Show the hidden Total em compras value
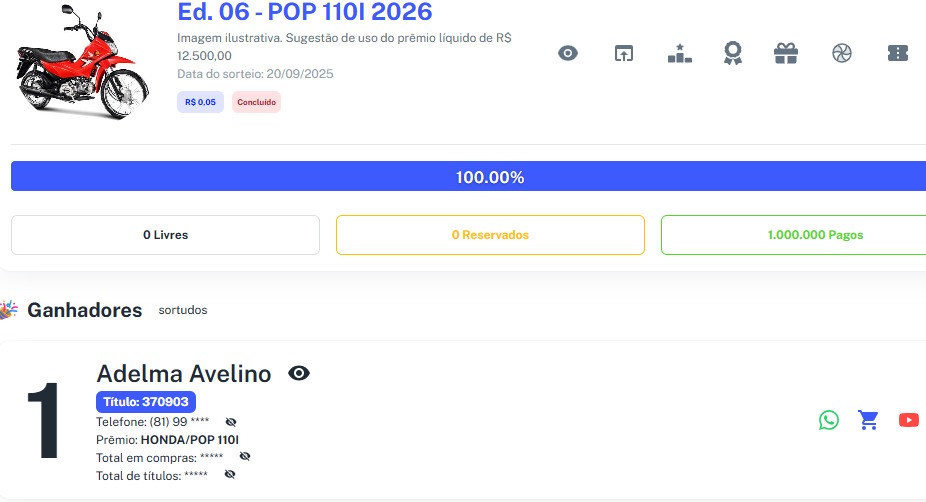Screen dimensions: 926x502 pyautogui.click(x=245, y=456)
